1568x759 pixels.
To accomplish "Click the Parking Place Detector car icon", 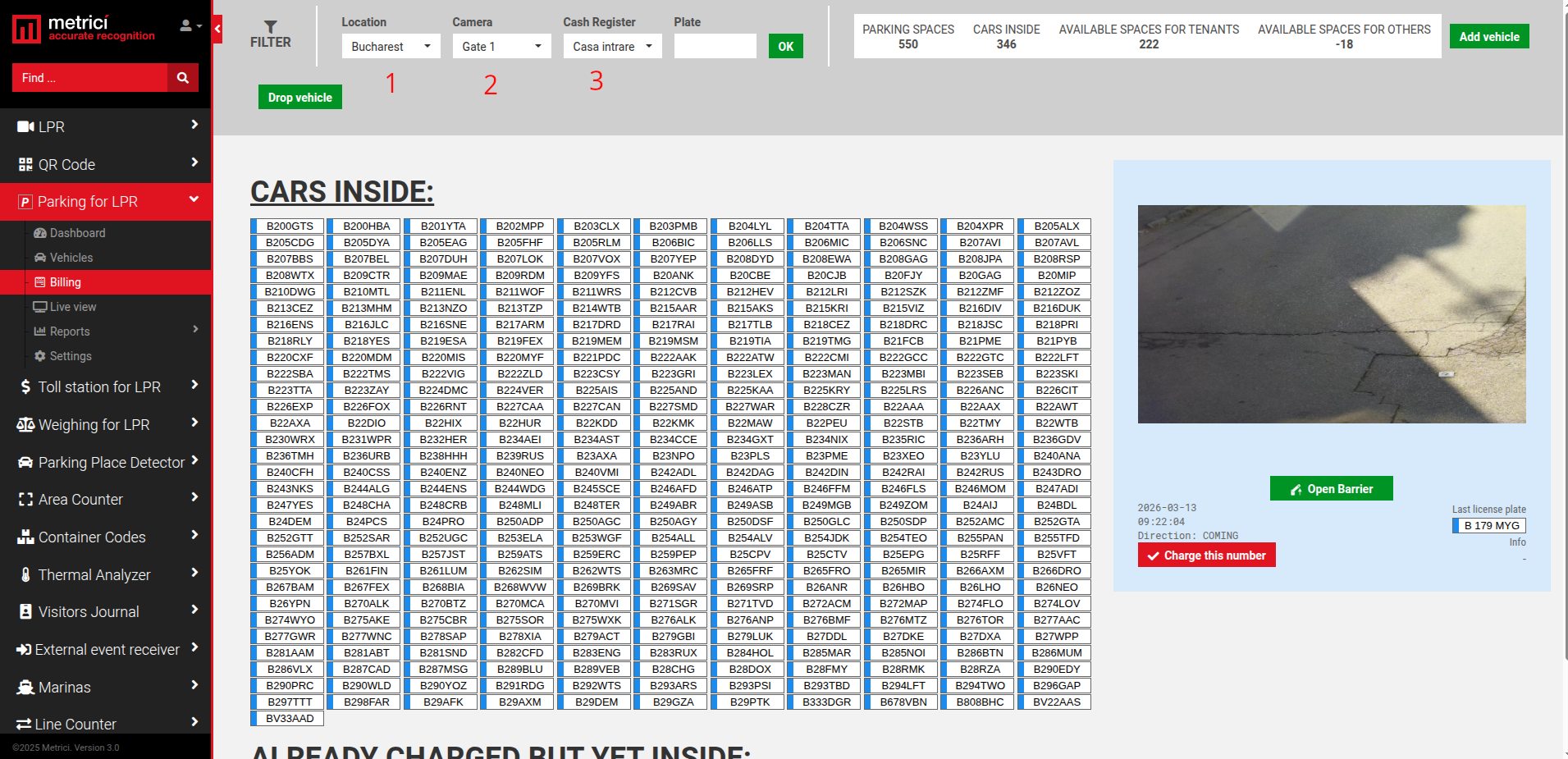I will (25, 462).
